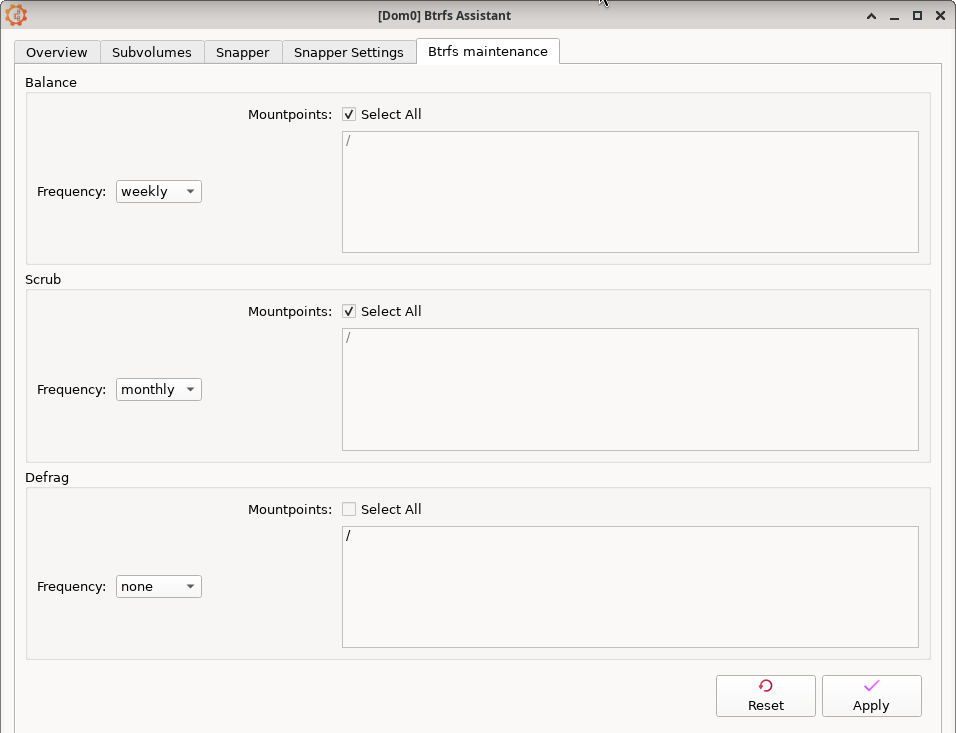The image size is (956, 733).
Task: Close the Btrfs Assistant window
Action: coord(940,15)
